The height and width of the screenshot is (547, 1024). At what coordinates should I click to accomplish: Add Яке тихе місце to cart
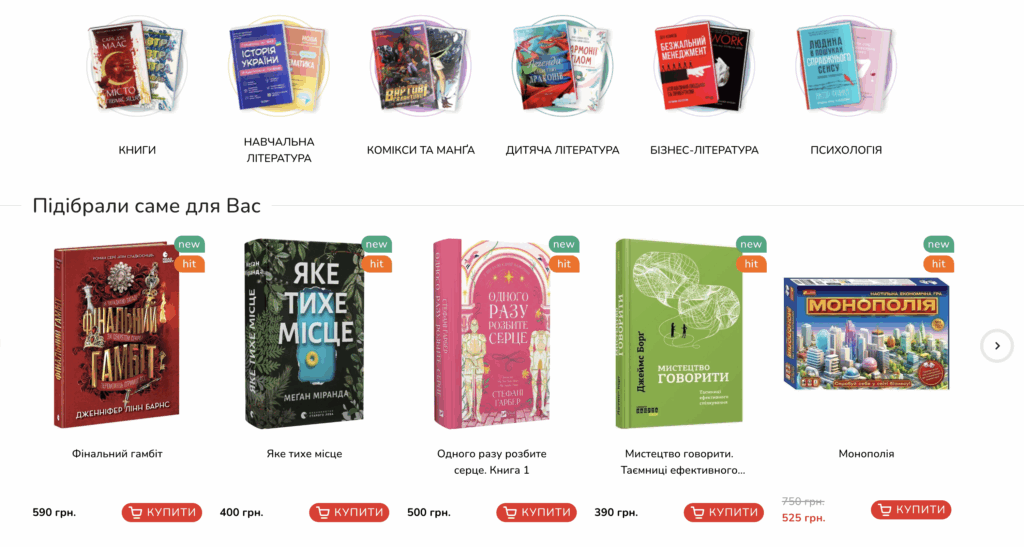coord(349,512)
